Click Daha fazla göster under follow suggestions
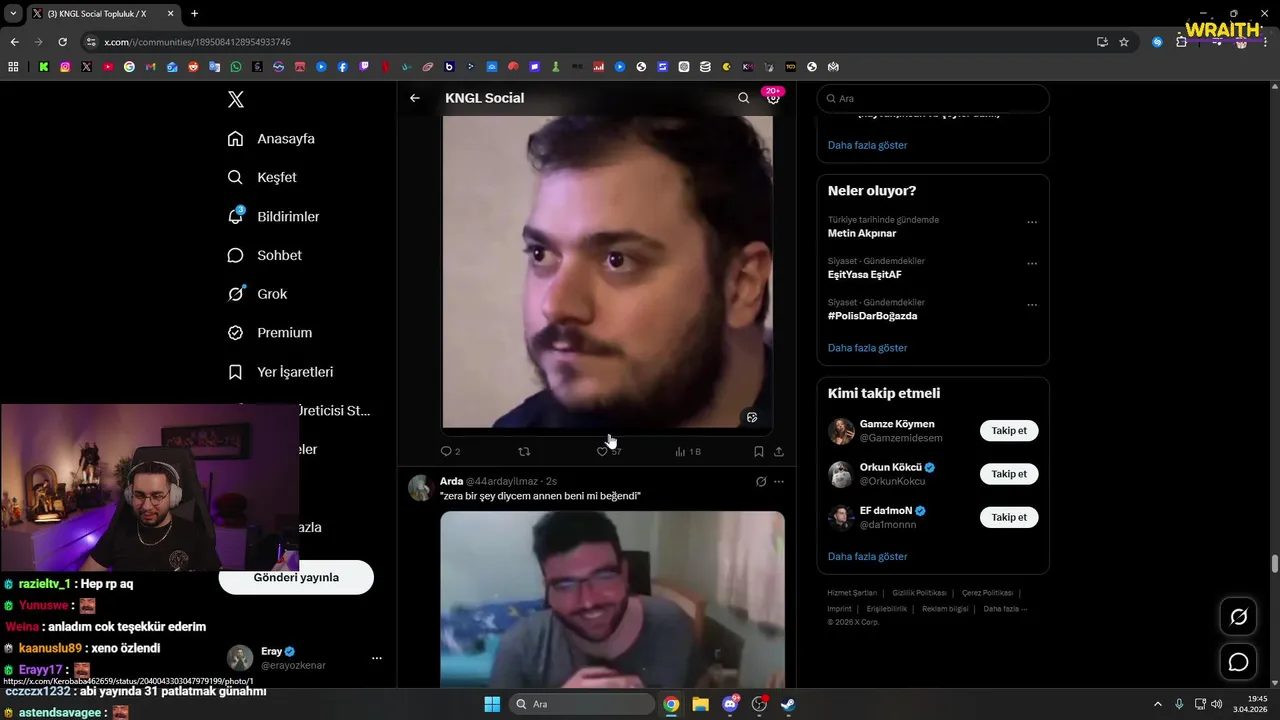Image resolution: width=1280 pixels, height=720 pixels. point(867,556)
